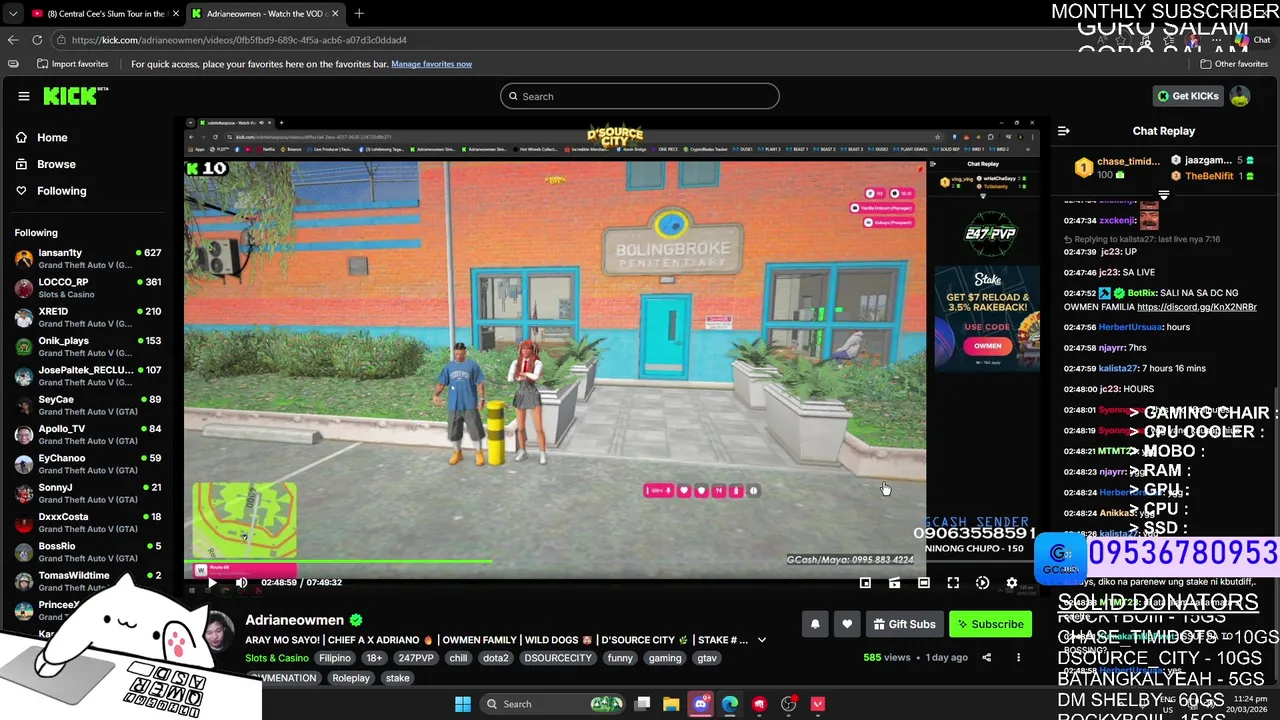Open video settings gear

pyautogui.click(x=1011, y=582)
